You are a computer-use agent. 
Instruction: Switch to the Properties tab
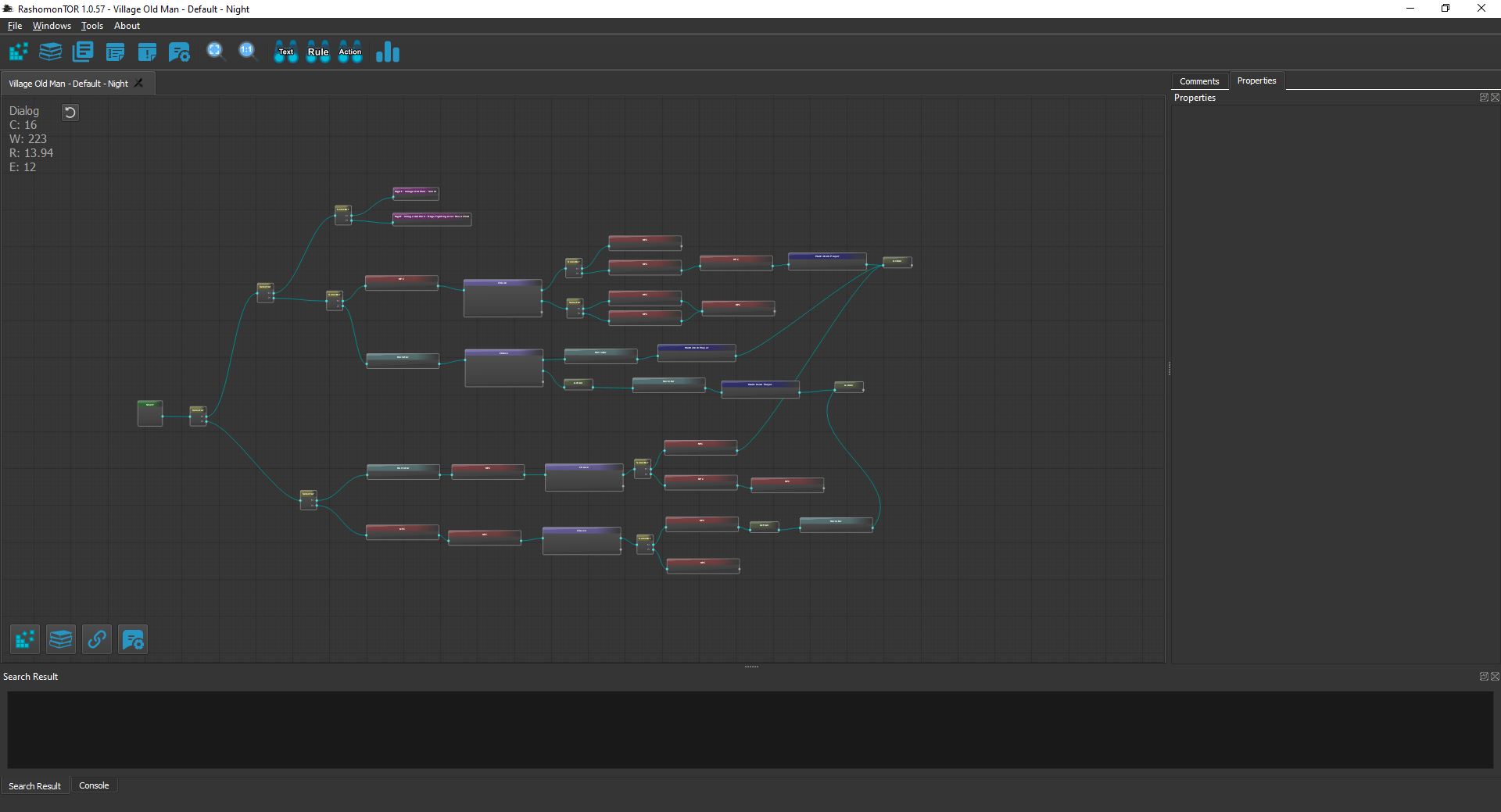pos(1256,80)
